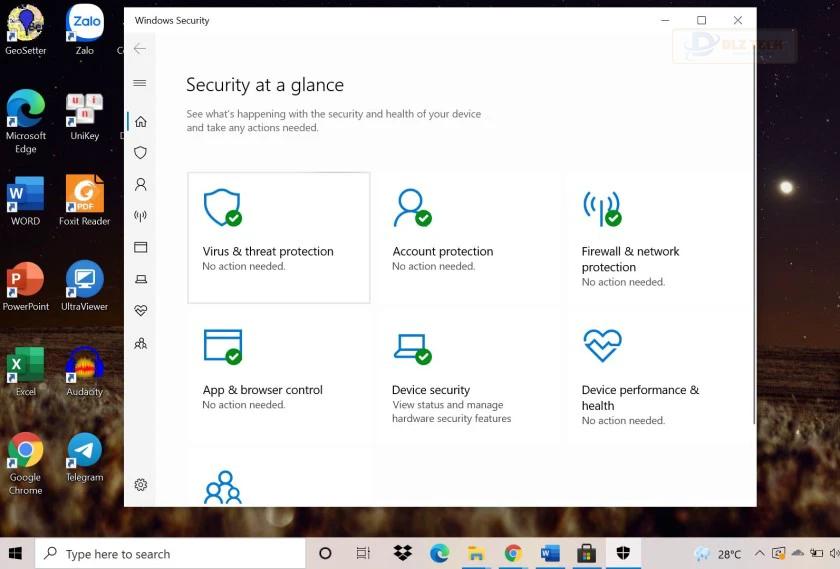Expand the hamburger navigation menu
The width and height of the screenshot is (840, 569).
(140, 83)
